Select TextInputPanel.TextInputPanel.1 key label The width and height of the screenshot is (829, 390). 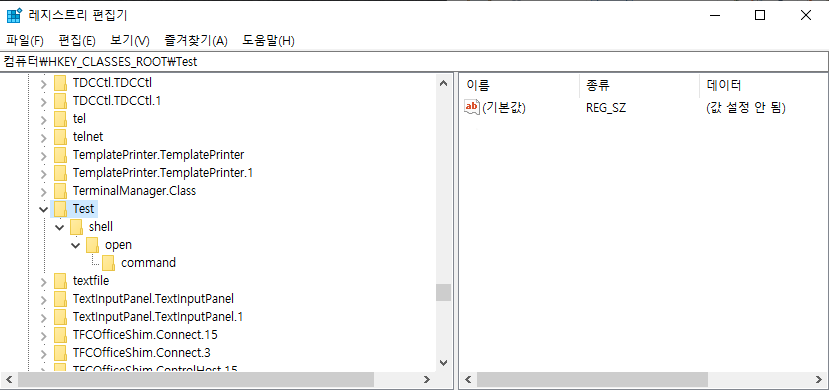(158, 317)
